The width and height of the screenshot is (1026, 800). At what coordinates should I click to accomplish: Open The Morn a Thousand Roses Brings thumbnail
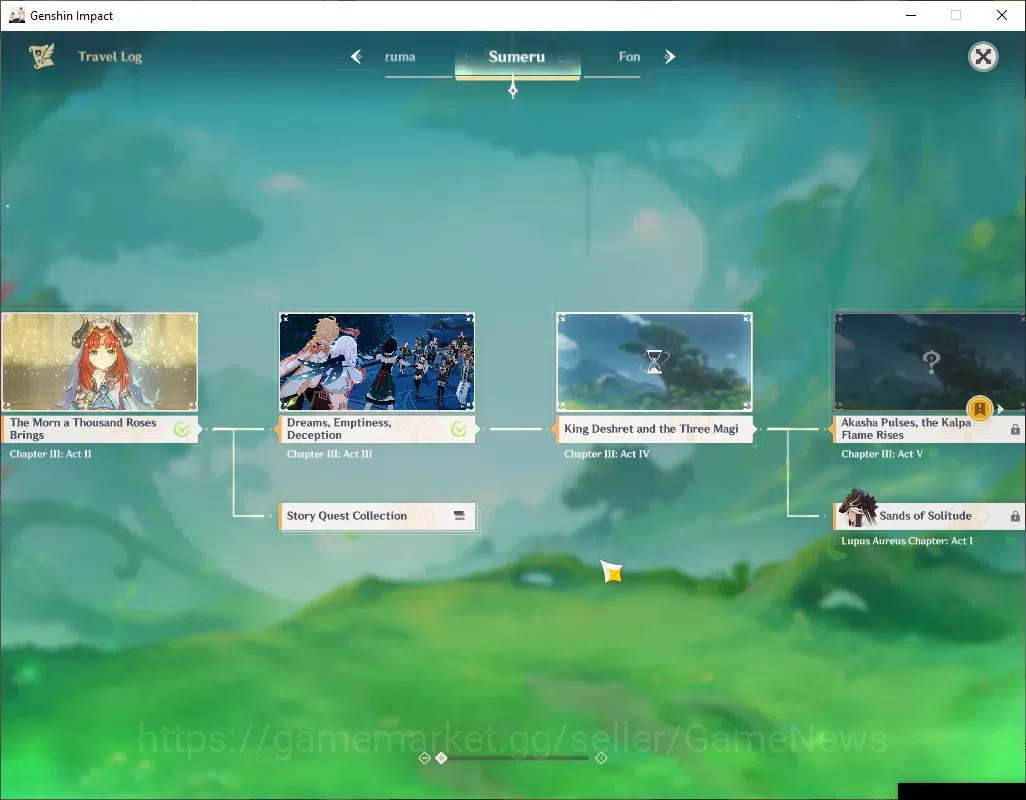(99, 362)
